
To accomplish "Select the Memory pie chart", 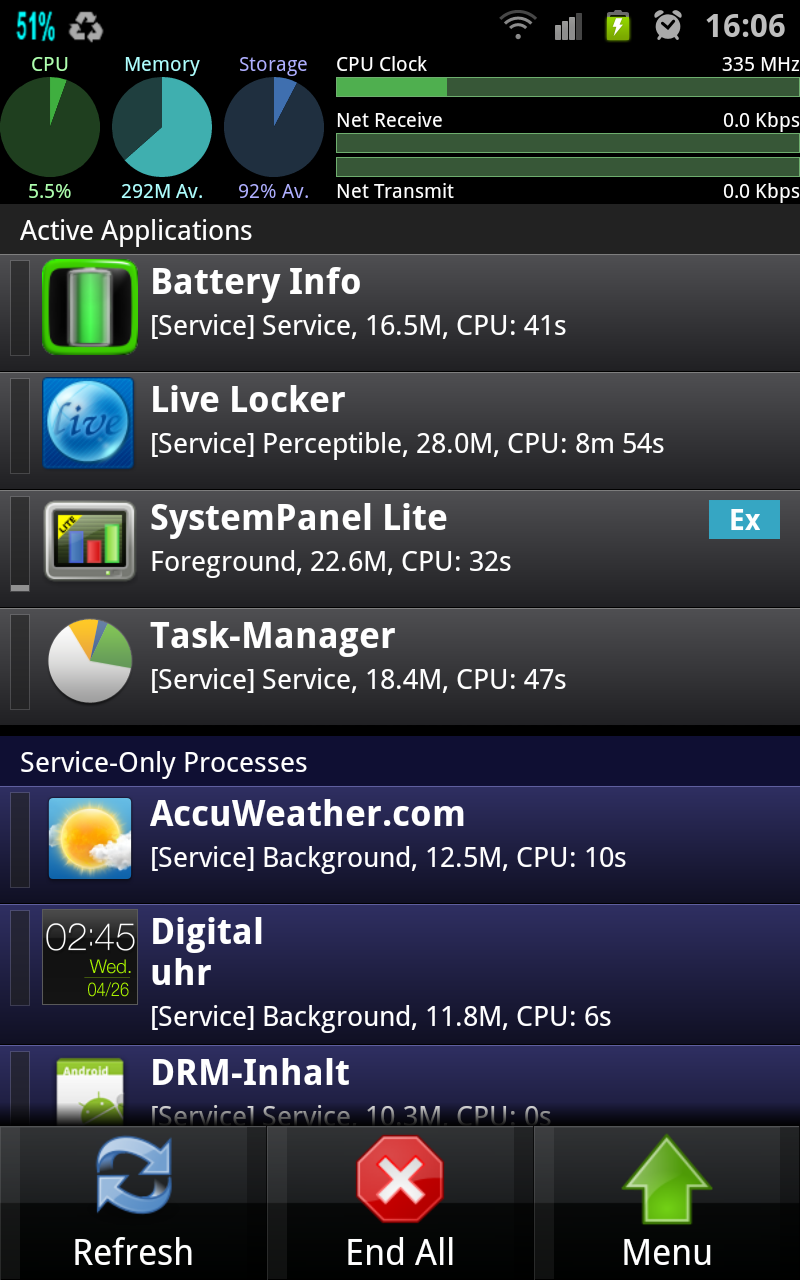I will [162, 127].
